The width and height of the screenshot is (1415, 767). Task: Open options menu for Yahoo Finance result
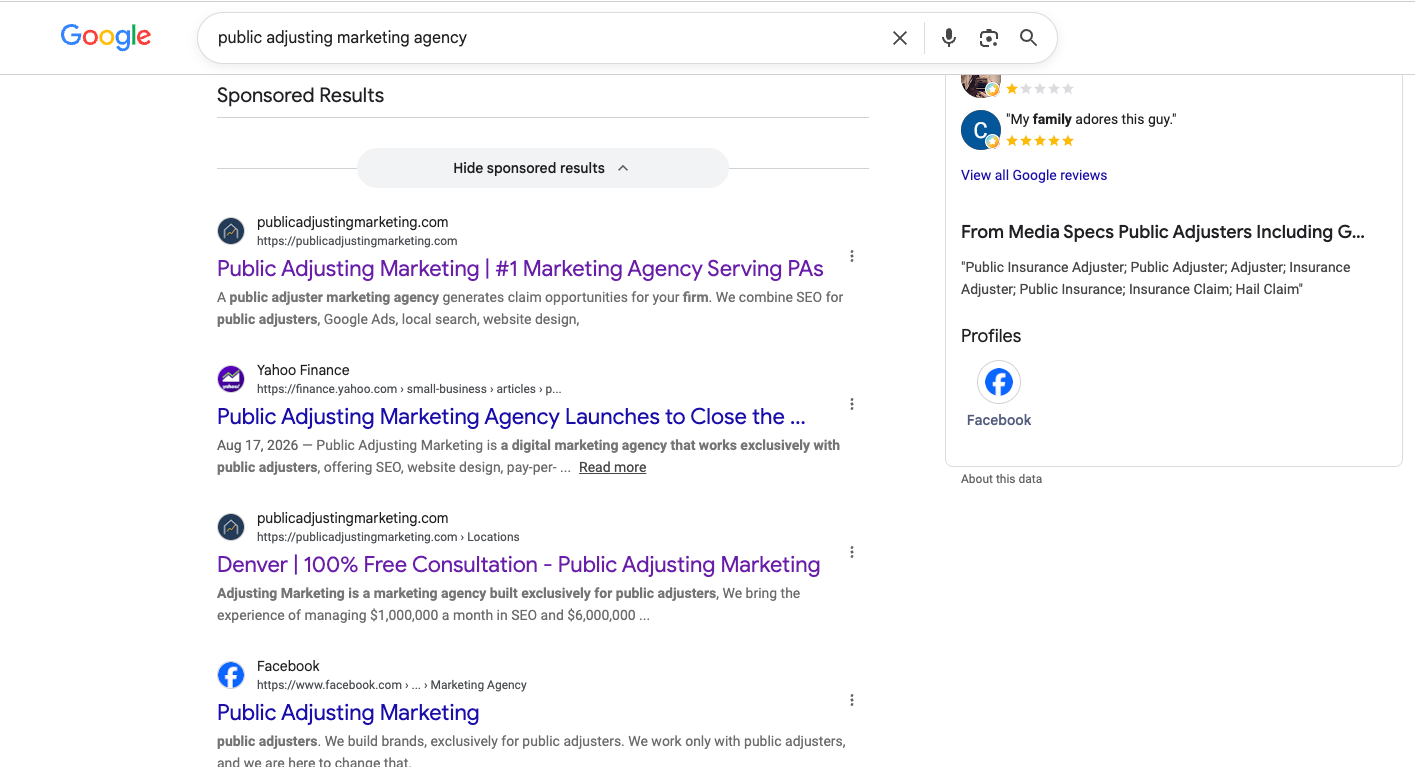click(852, 404)
